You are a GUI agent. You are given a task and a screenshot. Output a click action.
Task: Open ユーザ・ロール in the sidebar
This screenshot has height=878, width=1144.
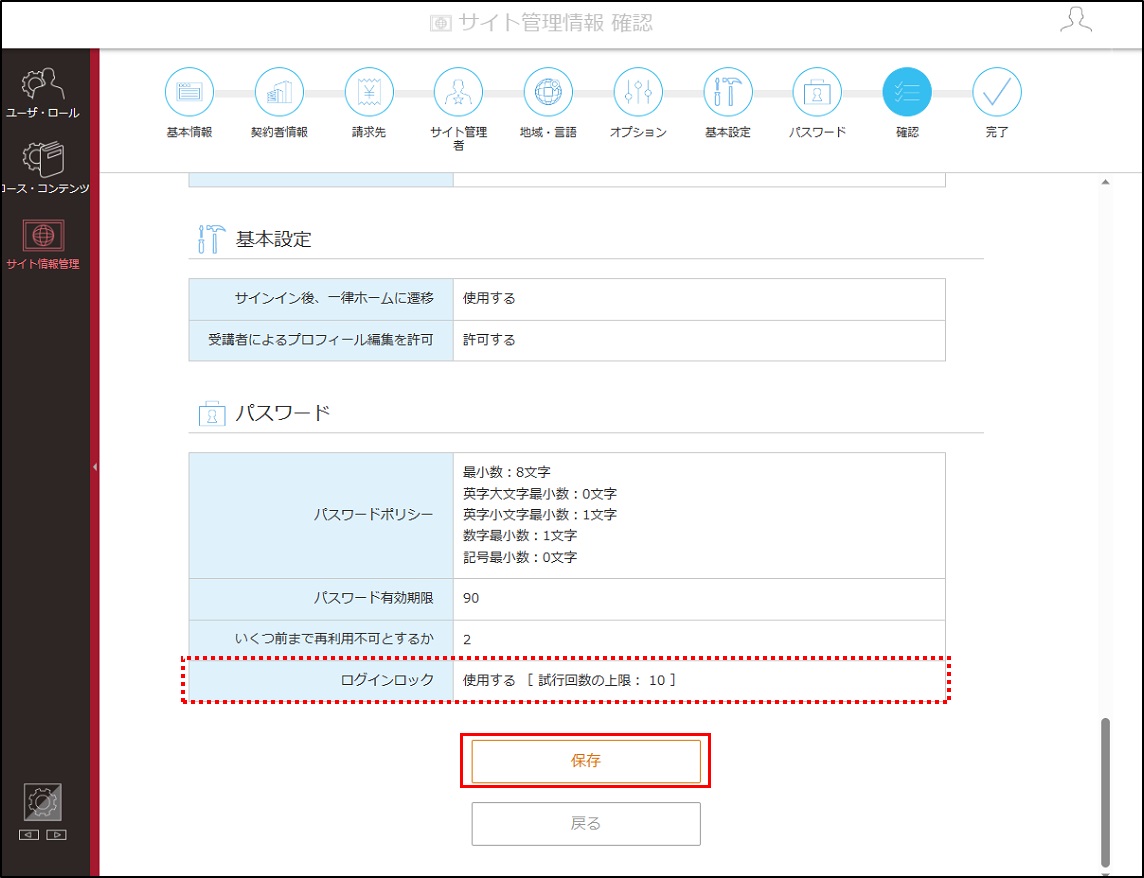pos(43,93)
